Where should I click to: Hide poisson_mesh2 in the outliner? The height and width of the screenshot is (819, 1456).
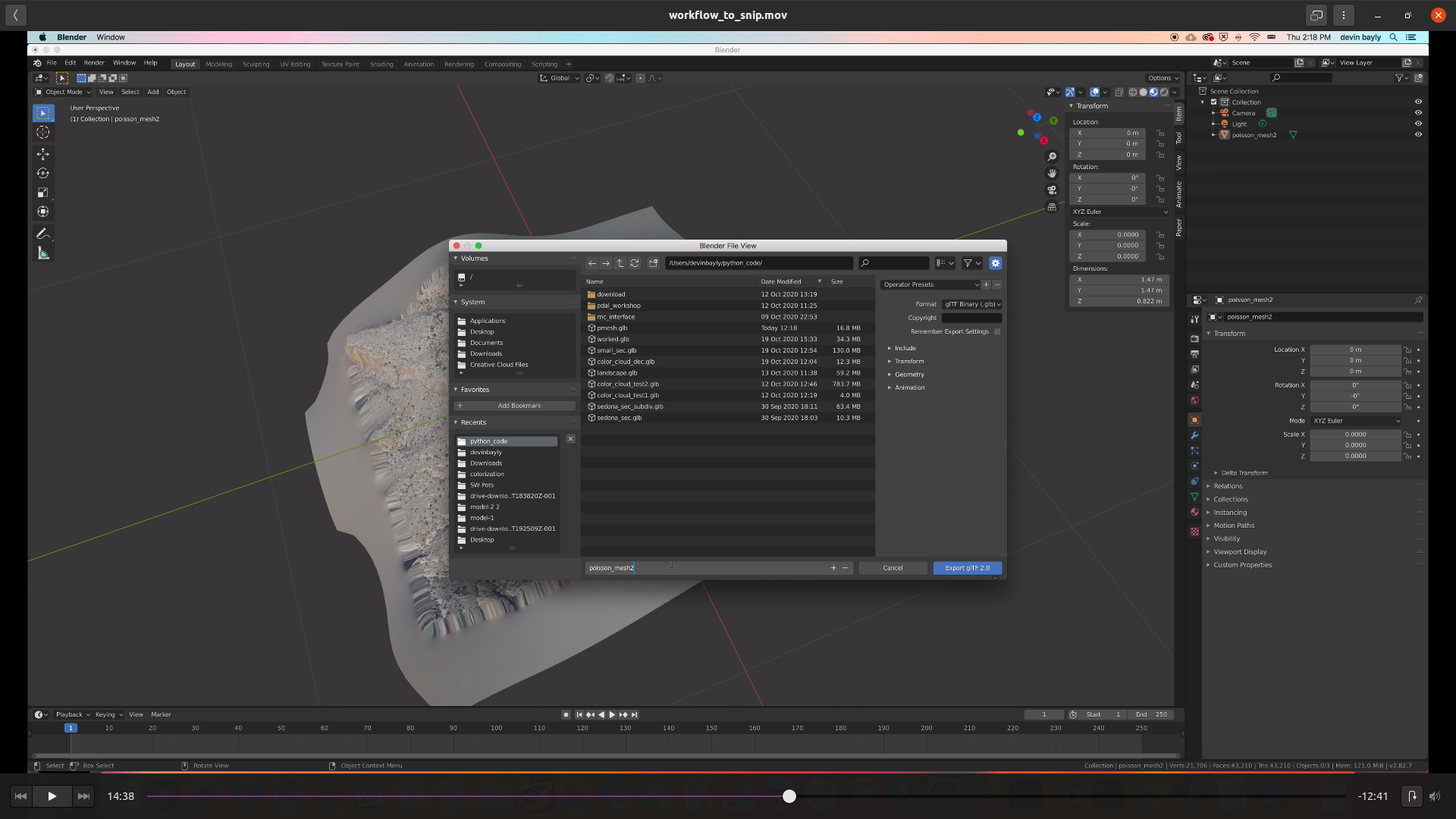pos(1418,135)
